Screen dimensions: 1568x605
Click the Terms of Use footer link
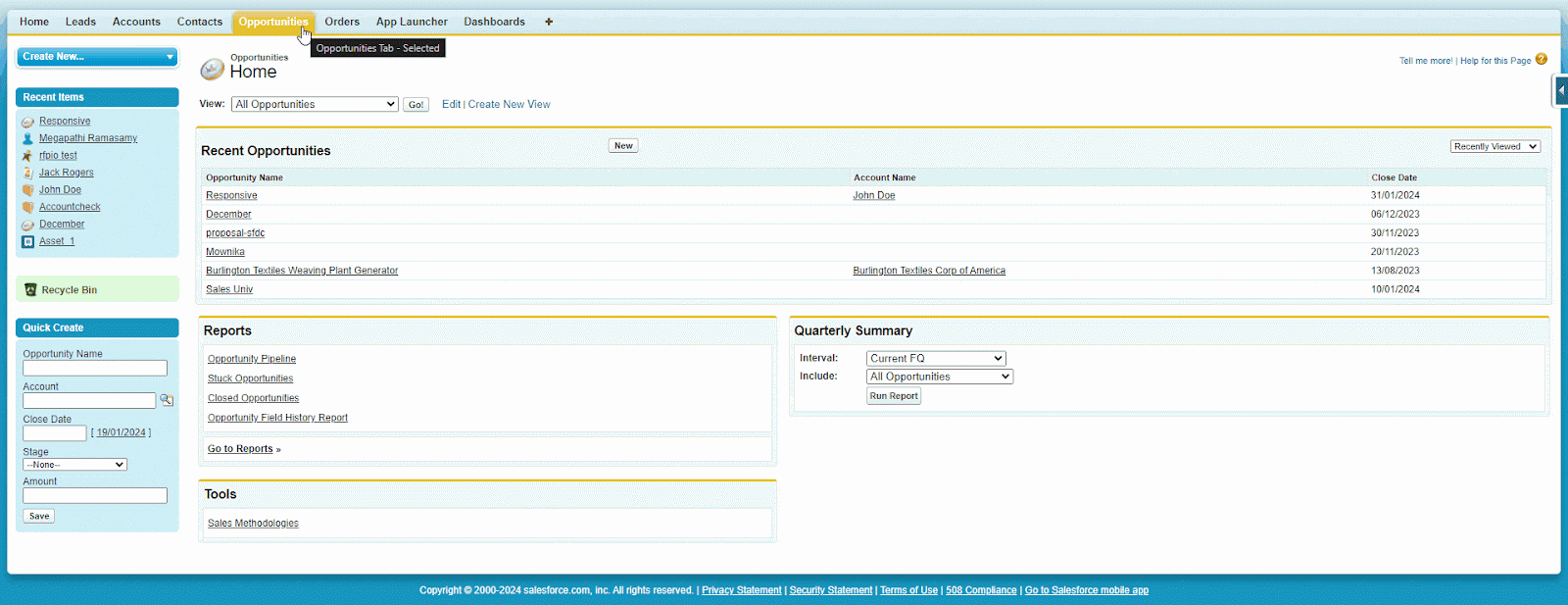coord(908,590)
